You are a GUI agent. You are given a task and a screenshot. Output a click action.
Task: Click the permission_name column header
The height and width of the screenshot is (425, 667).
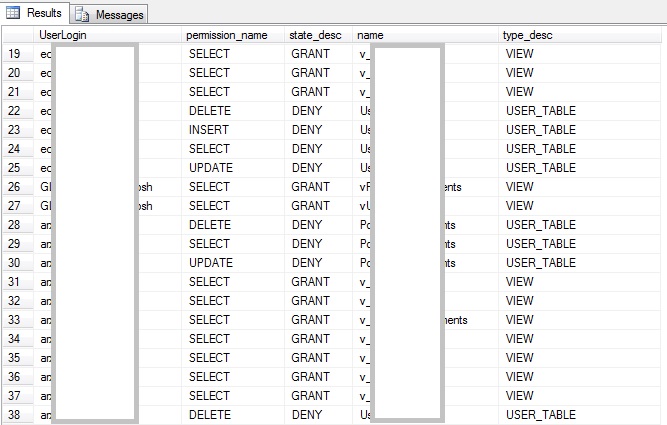[x=233, y=35]
